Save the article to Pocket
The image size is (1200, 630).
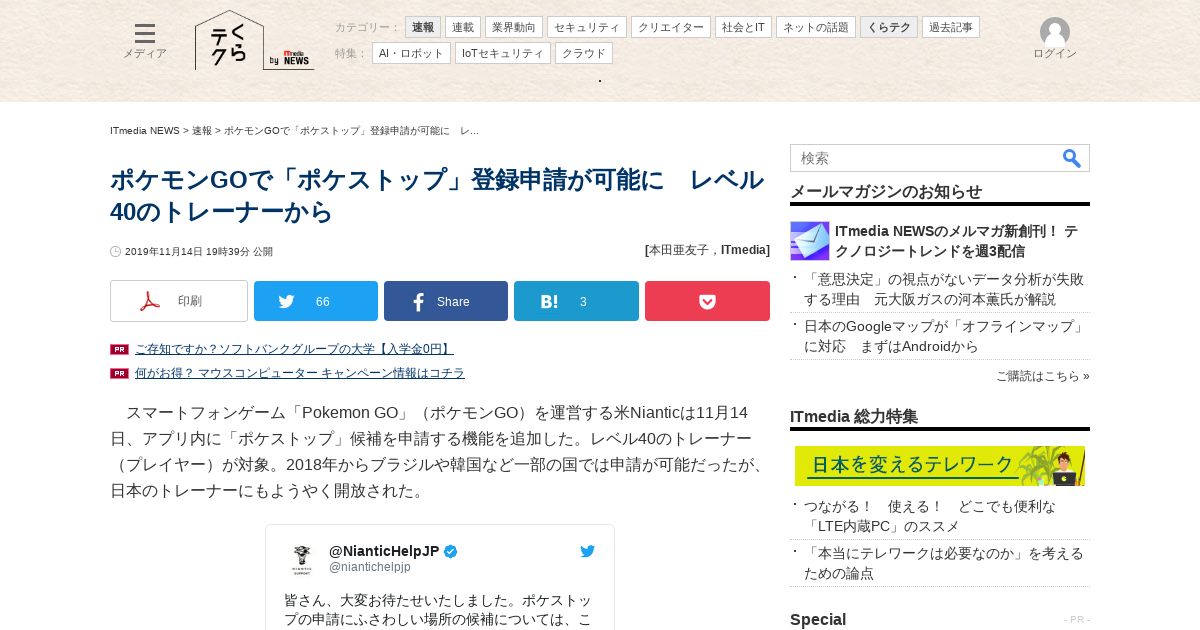(x=707, y=301)
